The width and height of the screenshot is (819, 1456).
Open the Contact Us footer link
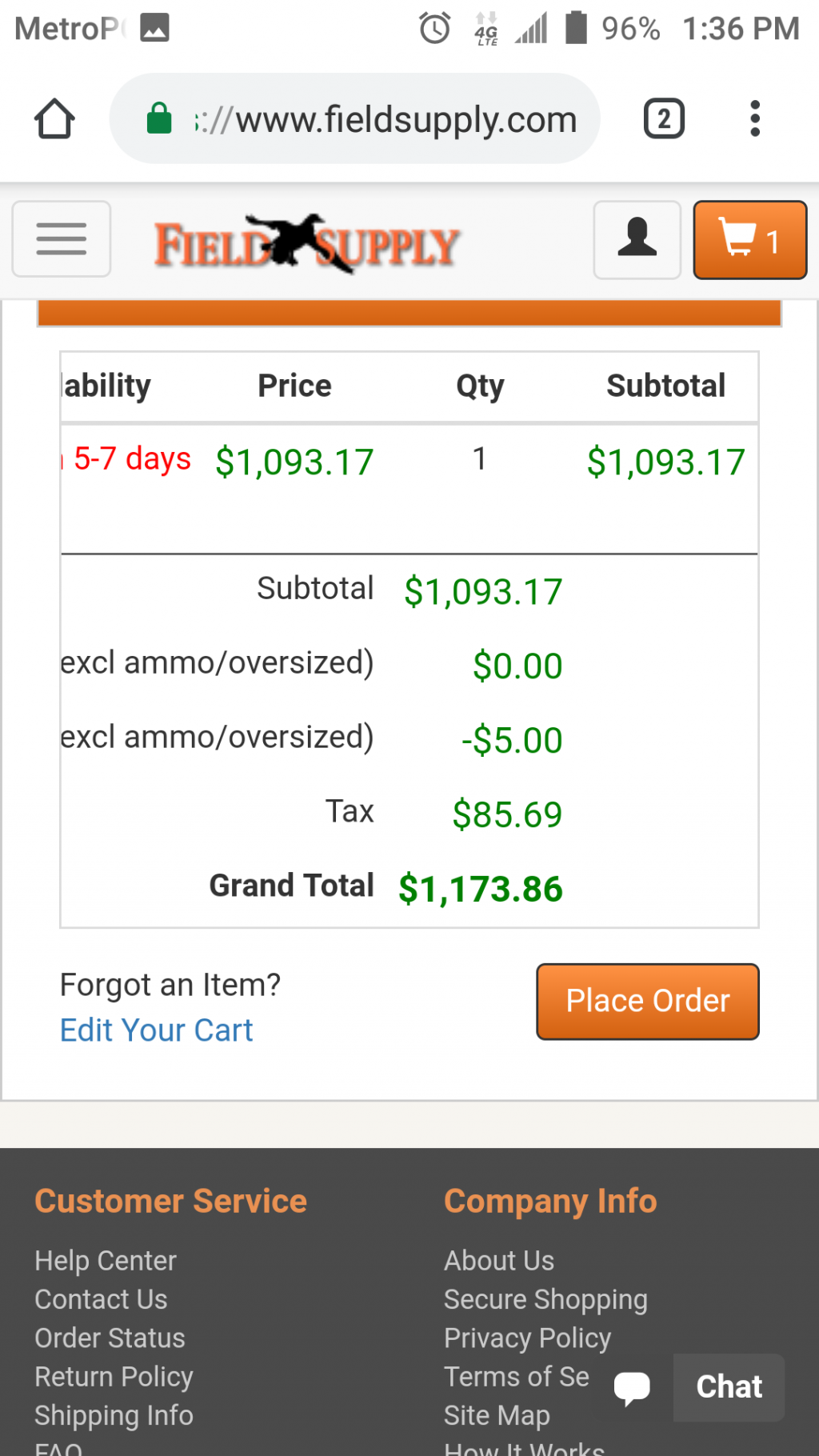pos(102,1299)
